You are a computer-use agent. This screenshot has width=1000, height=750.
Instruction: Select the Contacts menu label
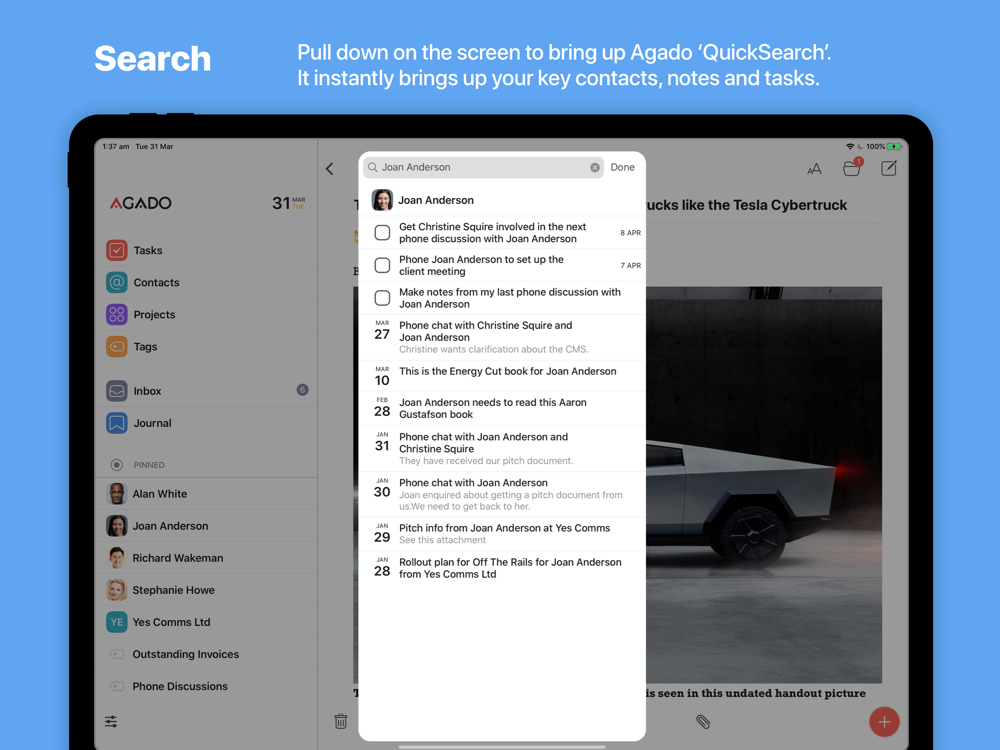(156, 283)
